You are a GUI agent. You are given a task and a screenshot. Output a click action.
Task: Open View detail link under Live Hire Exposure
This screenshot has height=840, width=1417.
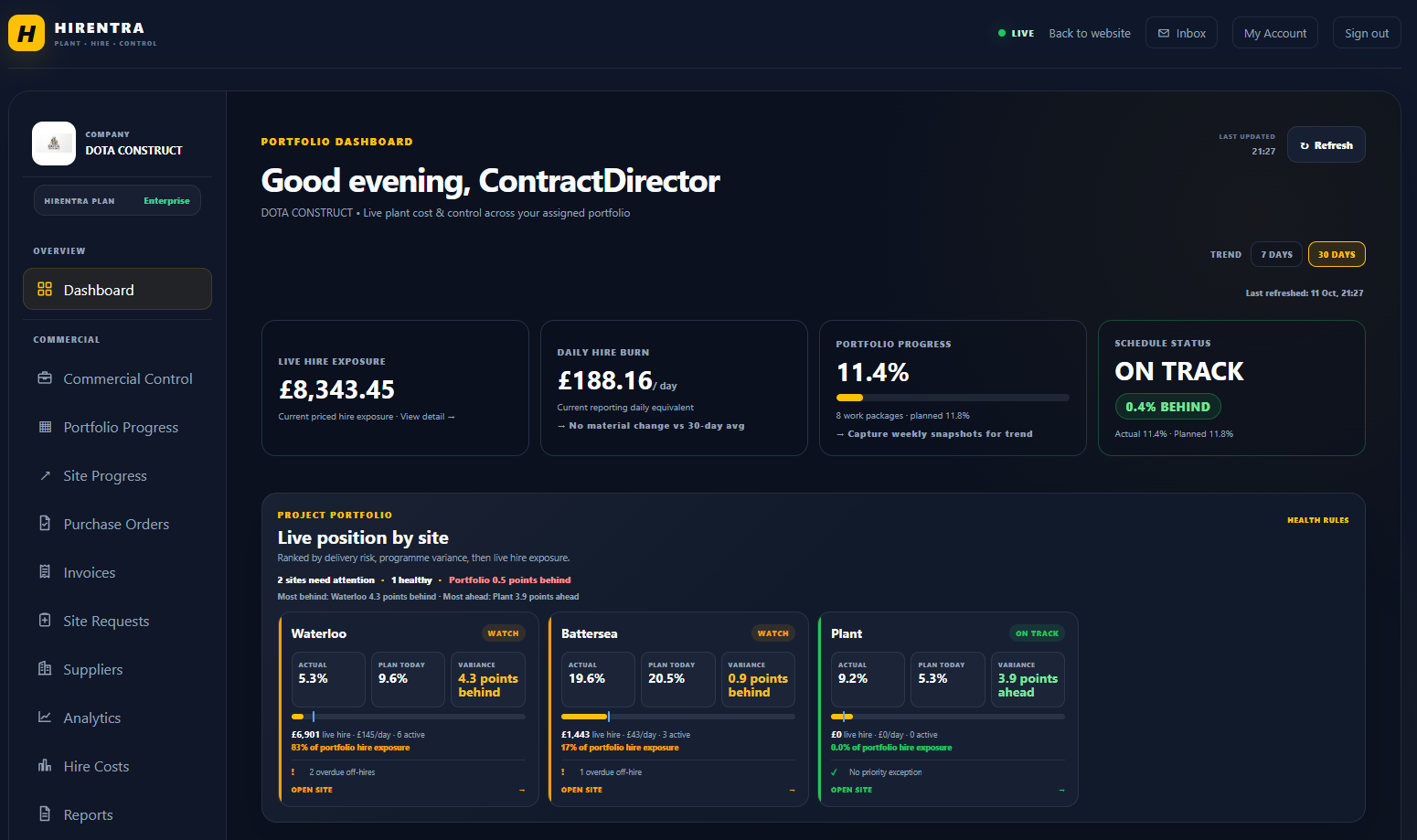click(427, 417)
